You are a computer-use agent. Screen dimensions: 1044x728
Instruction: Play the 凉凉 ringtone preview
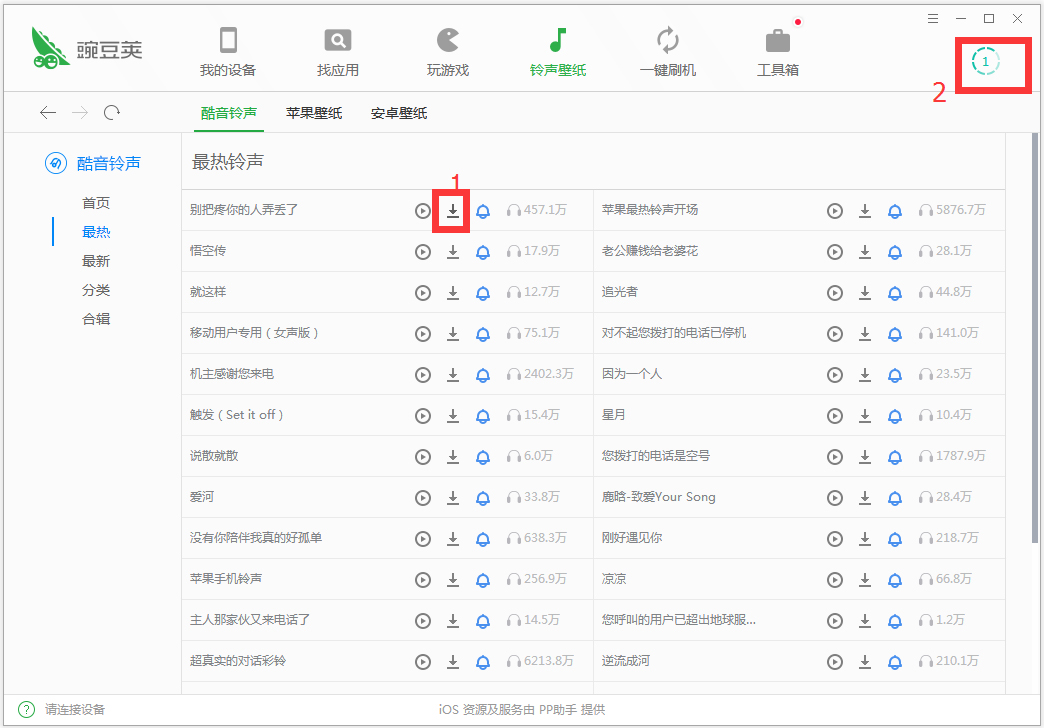coord(834,579)
